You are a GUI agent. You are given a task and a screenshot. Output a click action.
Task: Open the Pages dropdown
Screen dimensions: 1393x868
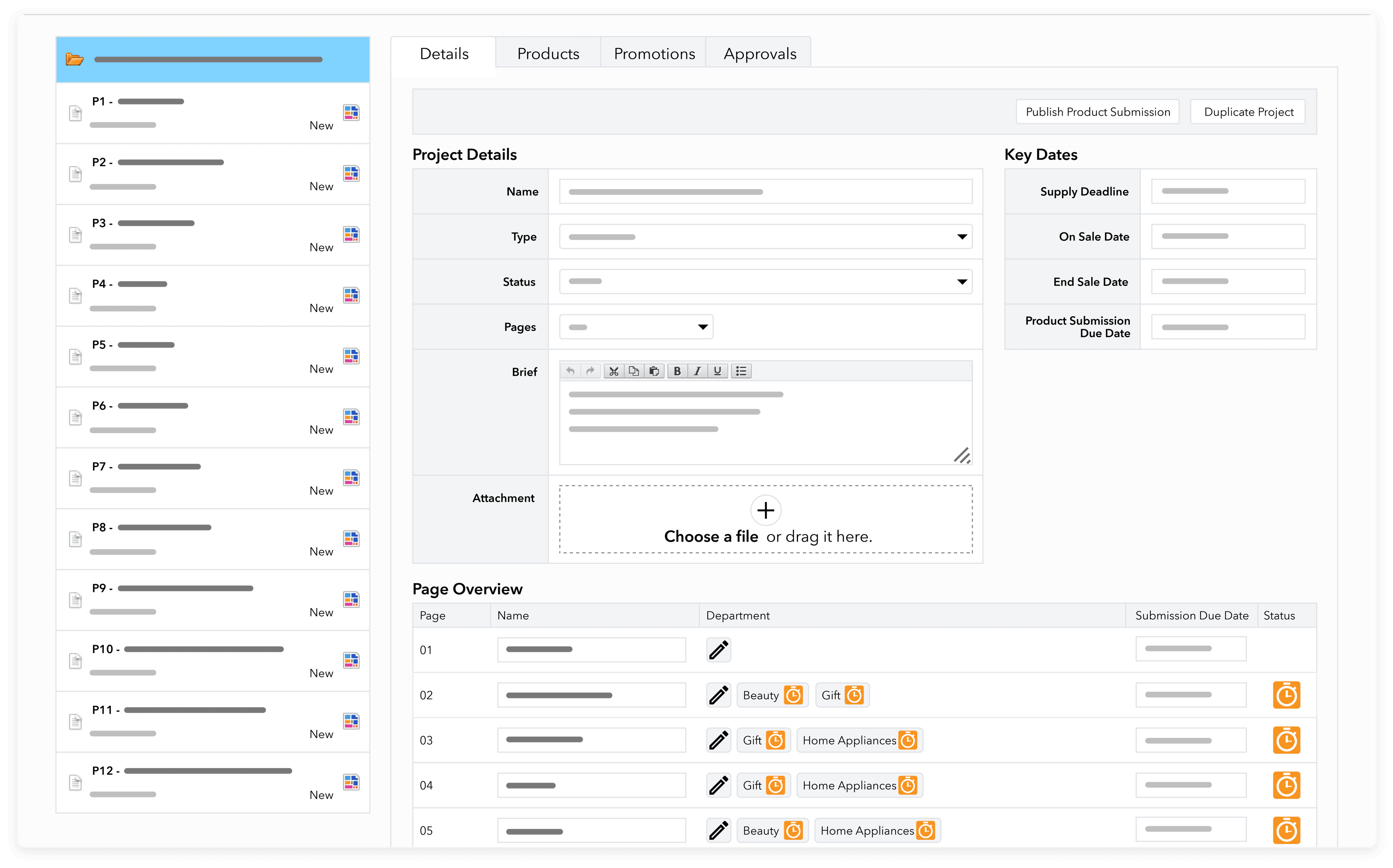click(x=636, y=327)
